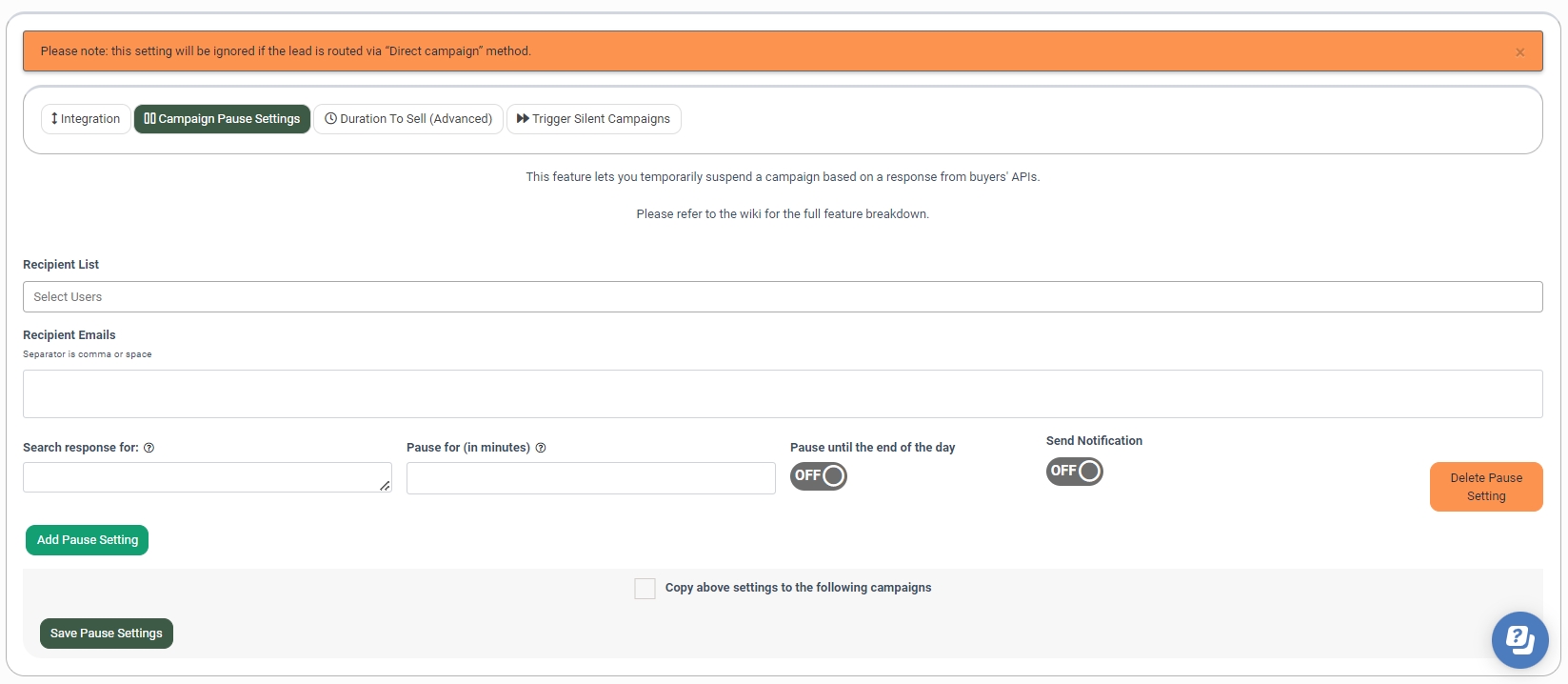This screenshot has width=1568, height=684.
Task: Click the help icon beside Search response for
Action: click(x=149, y=448)
